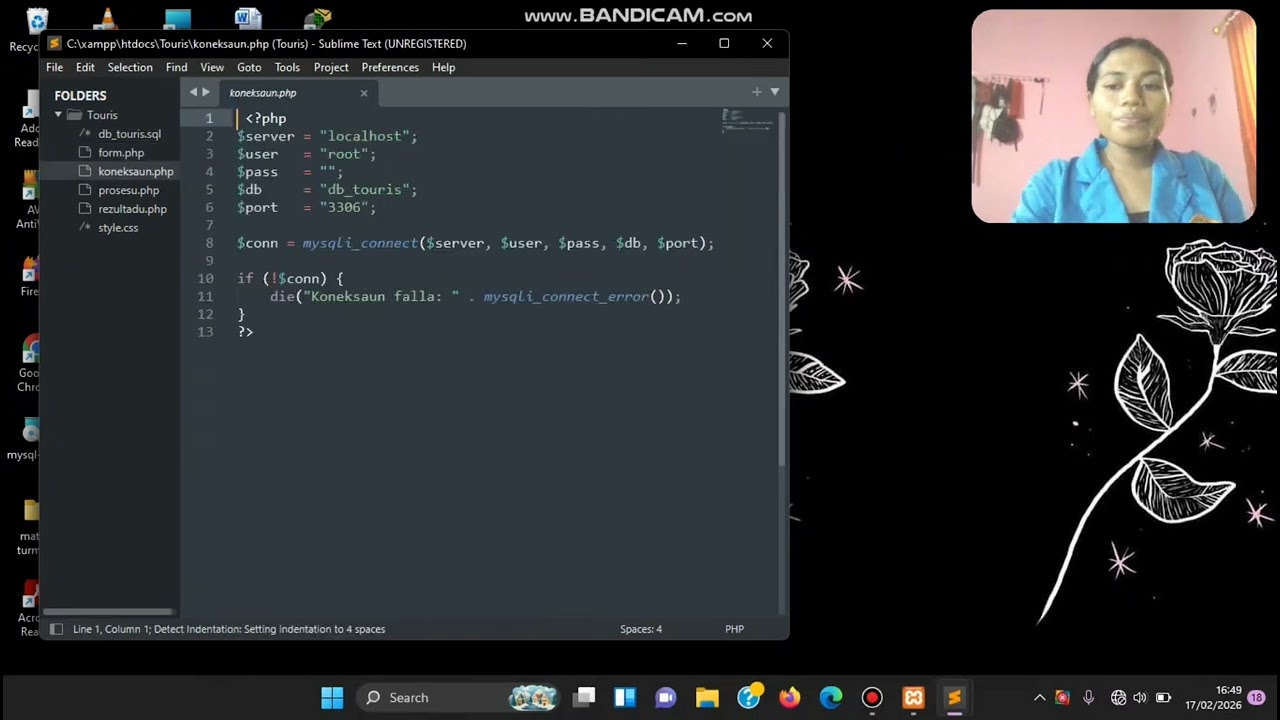
Task: Close the koneksaun.php tab
Action: coord(363,93)
